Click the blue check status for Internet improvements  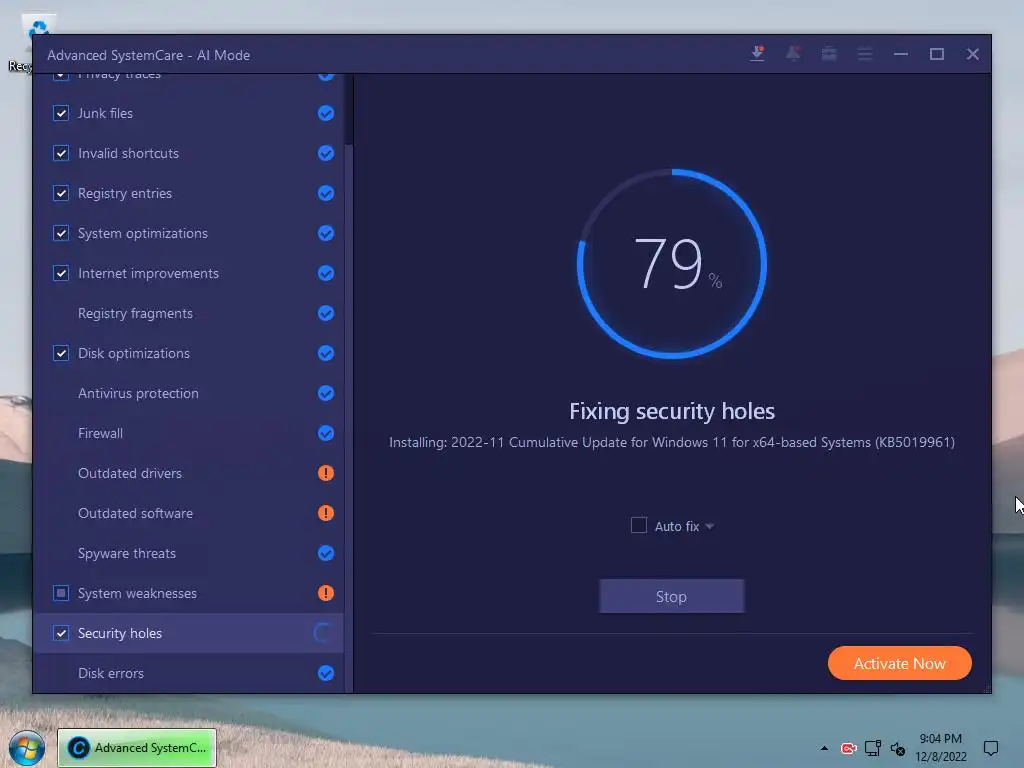(326, 273)
